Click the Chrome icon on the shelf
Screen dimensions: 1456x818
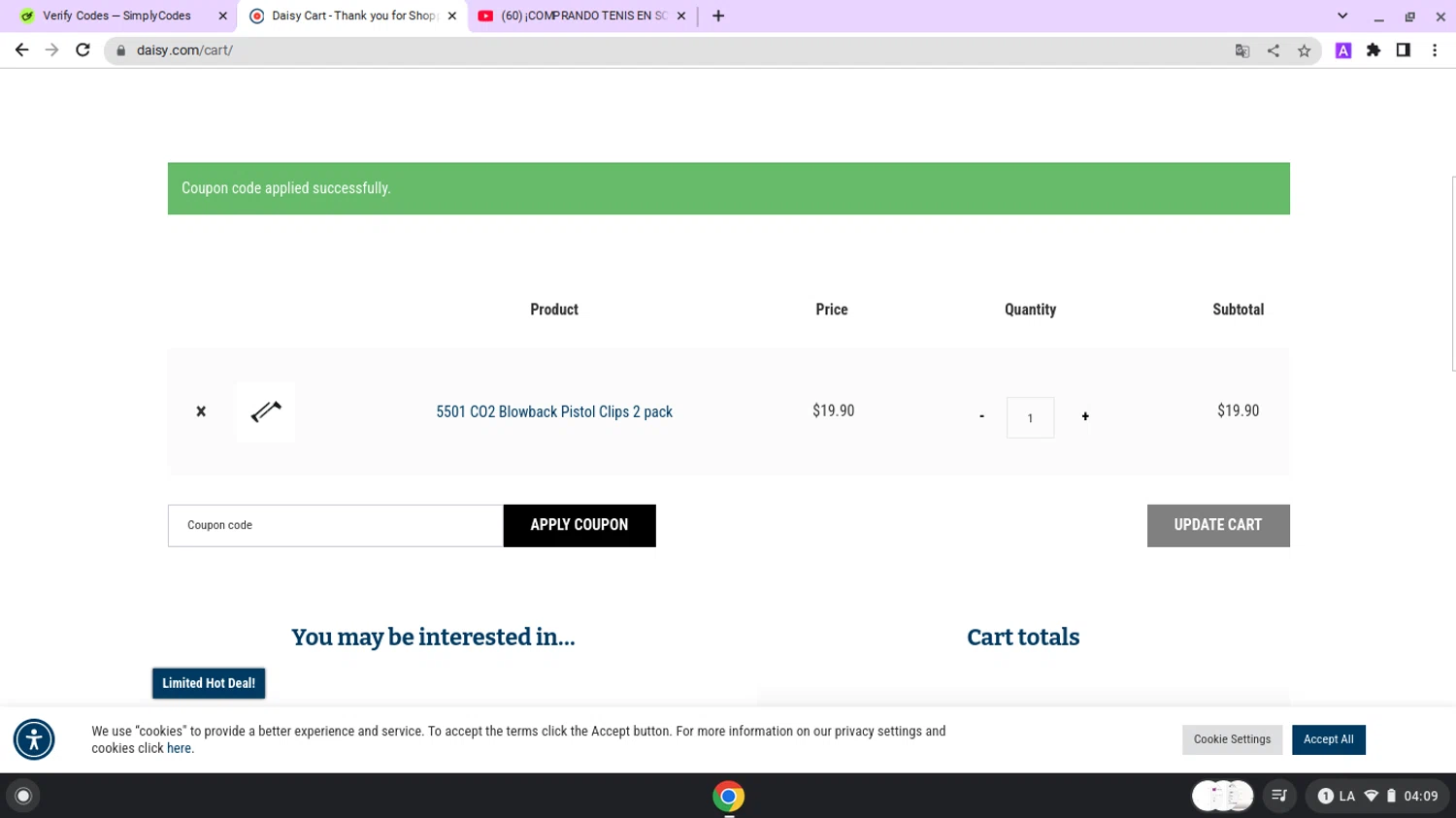(x=728, y=796)
